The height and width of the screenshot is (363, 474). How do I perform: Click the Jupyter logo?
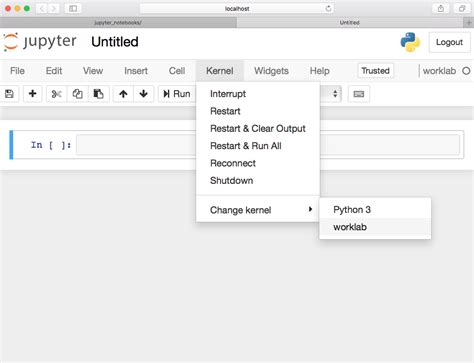[x=40, y=42]
